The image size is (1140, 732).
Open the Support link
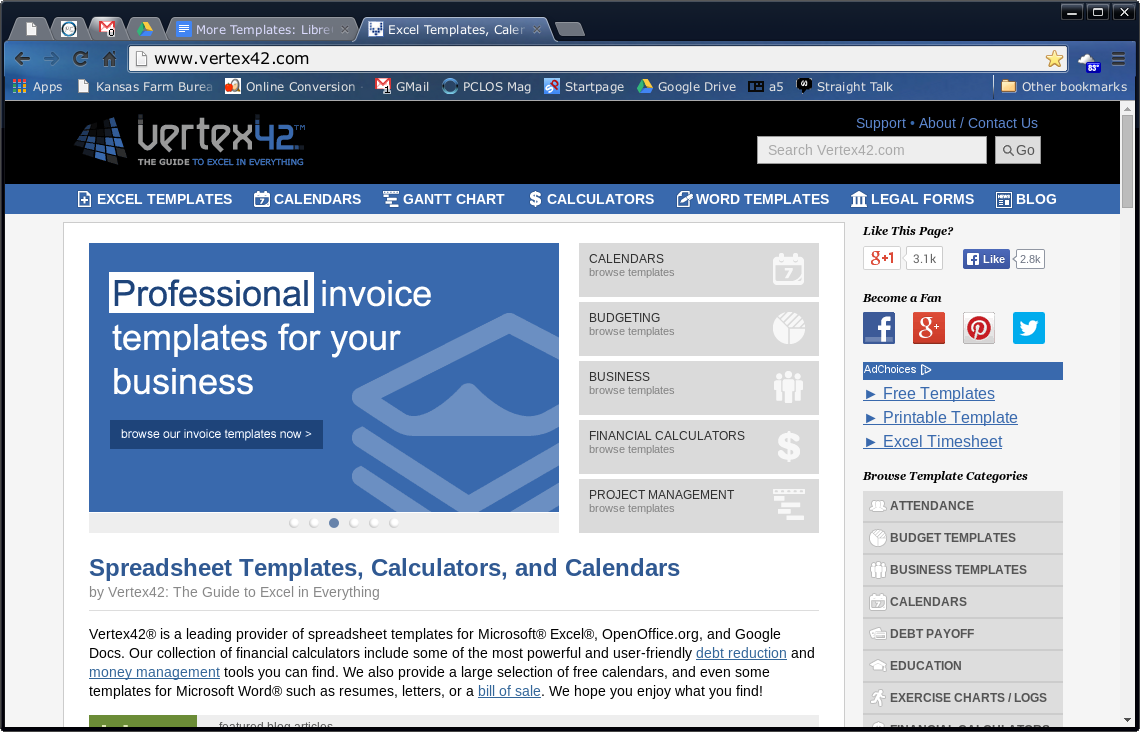[880, 123]
